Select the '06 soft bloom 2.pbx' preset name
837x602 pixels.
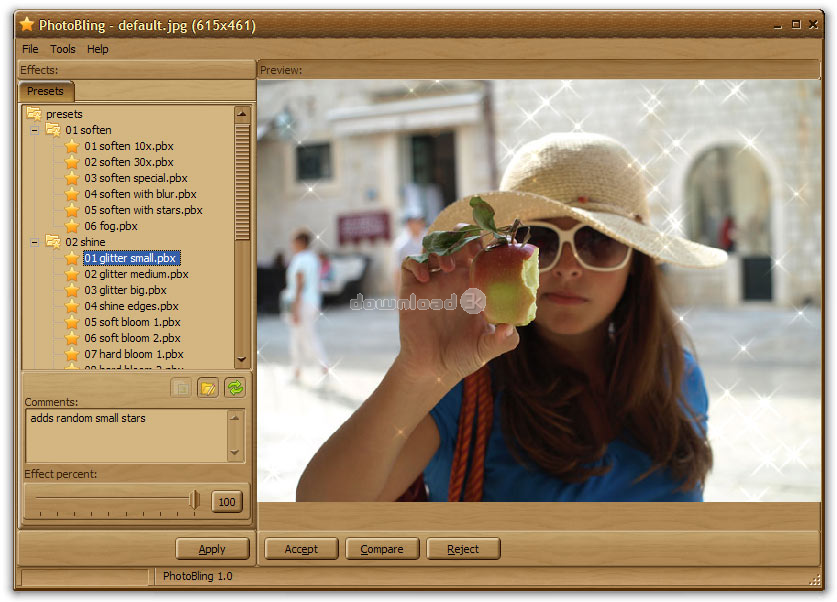132,338
